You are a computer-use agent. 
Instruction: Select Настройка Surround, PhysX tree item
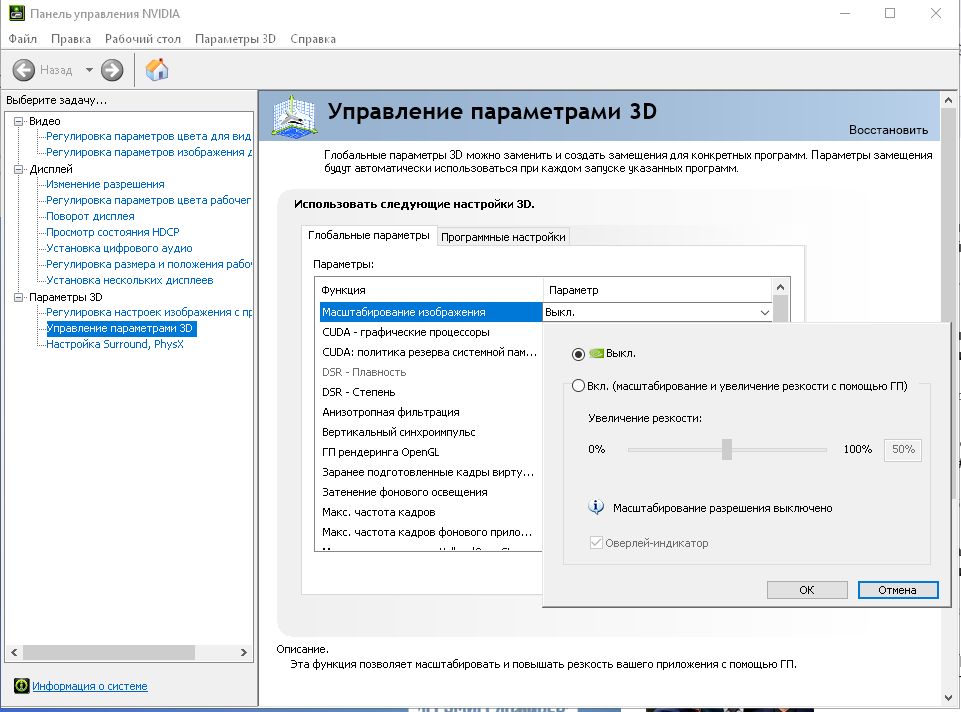[115, 344]
